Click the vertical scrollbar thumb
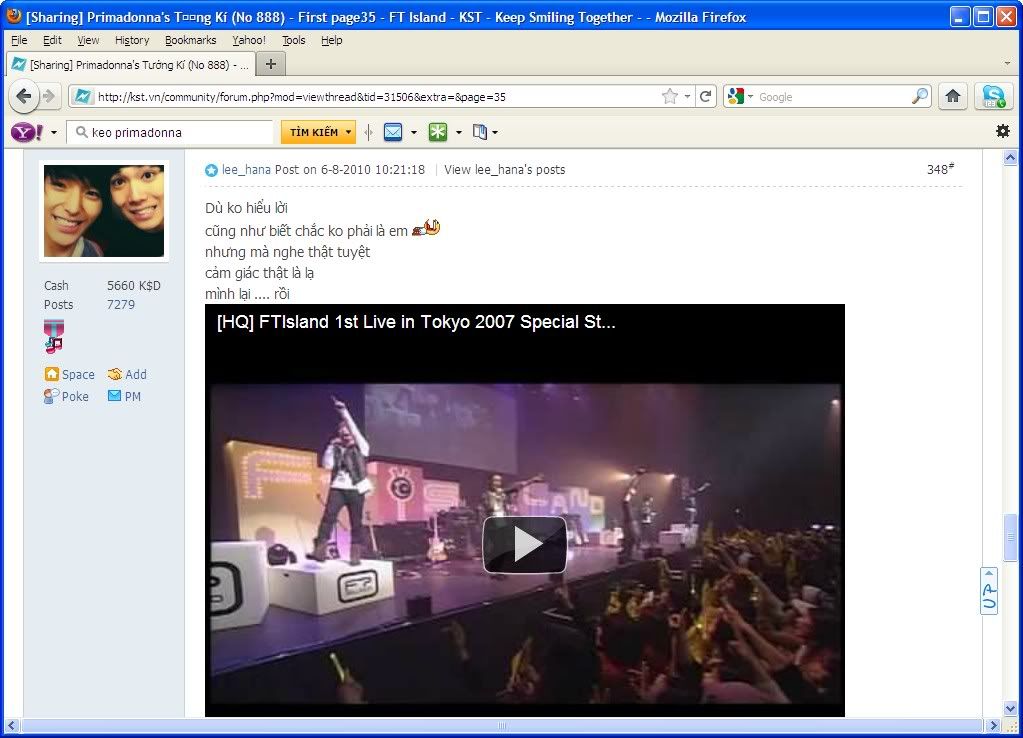The height and width of the screenshot is (738, 1023). point(1010,537)
